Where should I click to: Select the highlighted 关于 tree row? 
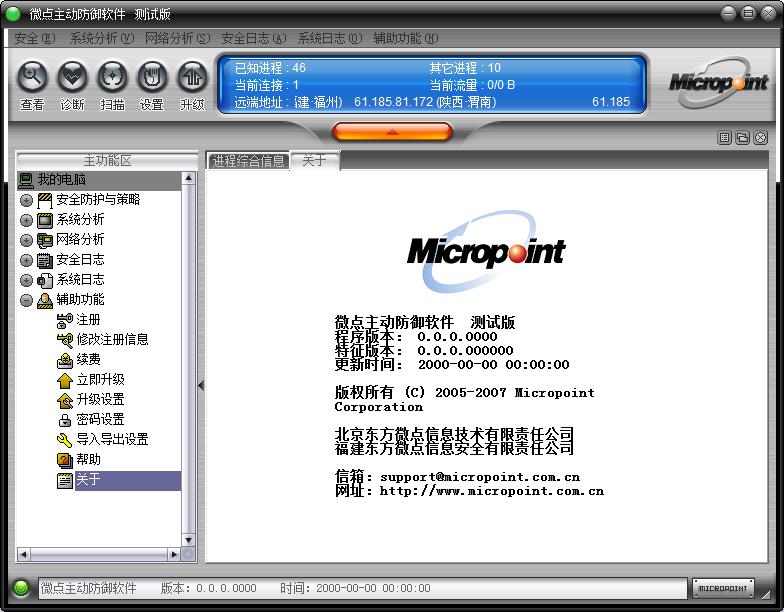128,480
